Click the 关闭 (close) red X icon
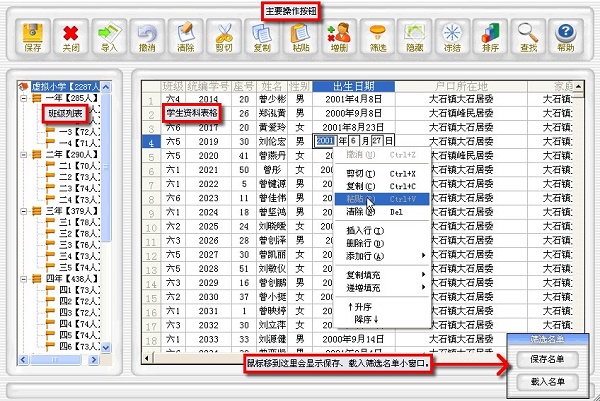600x401 pixels. pos(71,37)
